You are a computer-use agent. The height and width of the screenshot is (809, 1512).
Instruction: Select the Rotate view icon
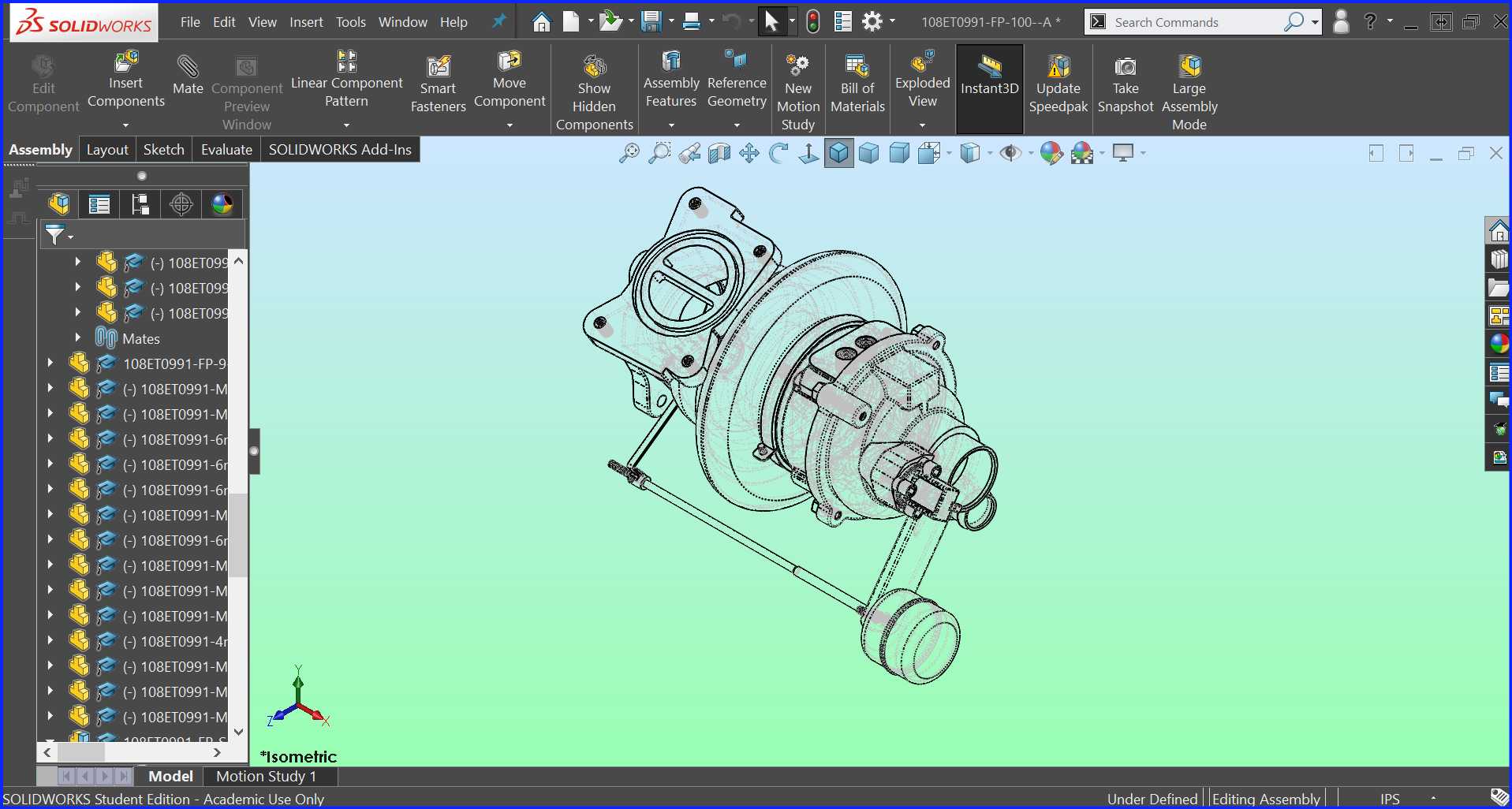(778, 153)
